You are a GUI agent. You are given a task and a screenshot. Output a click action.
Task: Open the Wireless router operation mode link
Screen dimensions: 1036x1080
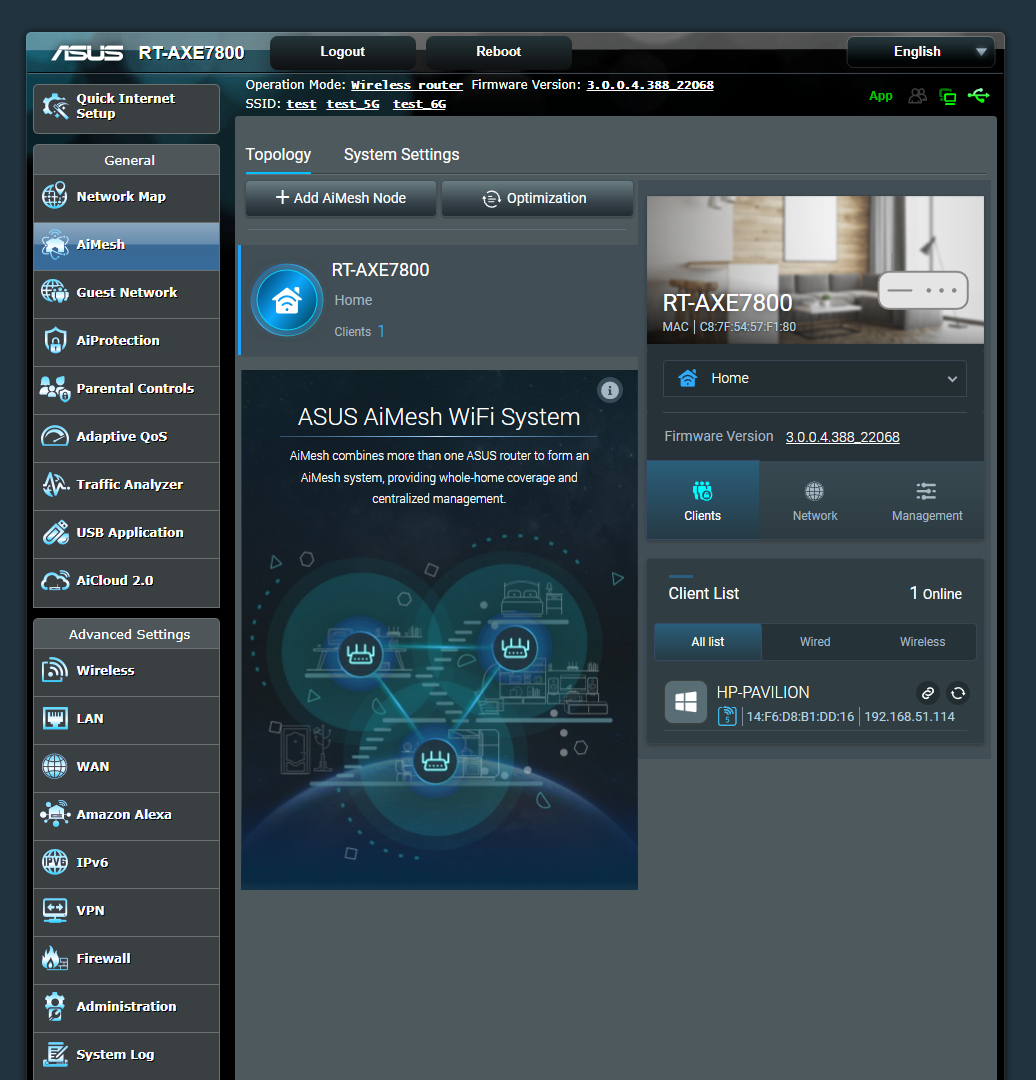point(407,85)
